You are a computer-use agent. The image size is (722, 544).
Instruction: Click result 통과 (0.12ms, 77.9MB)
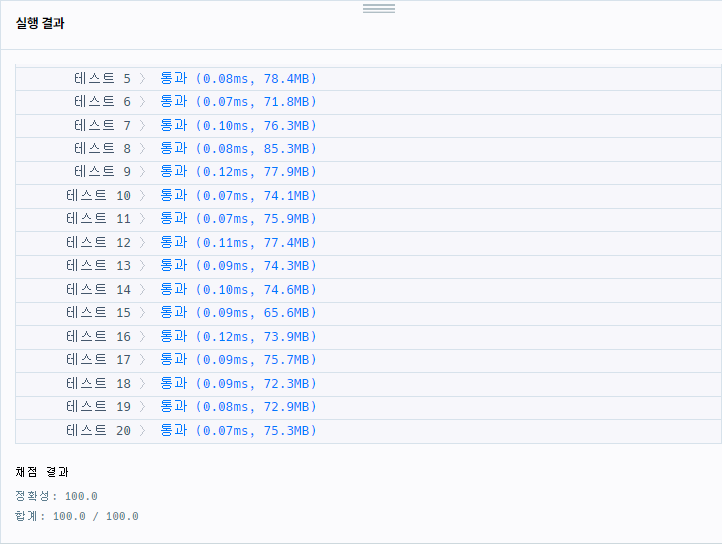pyautogui.click(x=239, y=172)
